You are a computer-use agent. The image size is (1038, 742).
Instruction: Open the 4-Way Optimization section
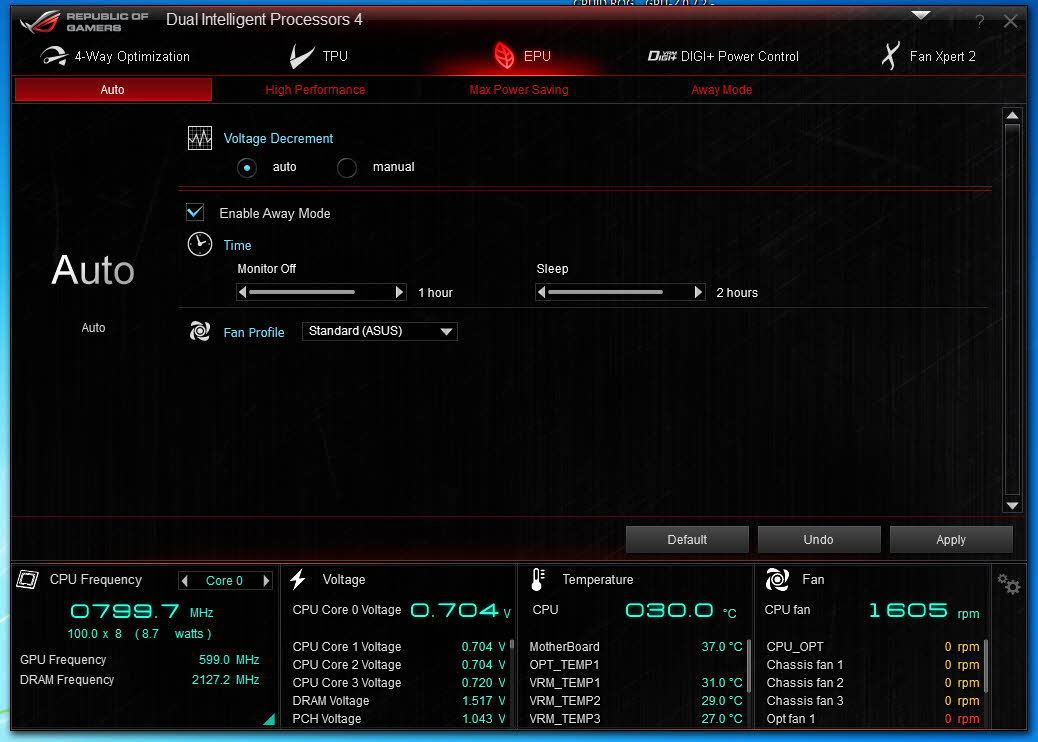pyautogui.click(x=115, y=57)
